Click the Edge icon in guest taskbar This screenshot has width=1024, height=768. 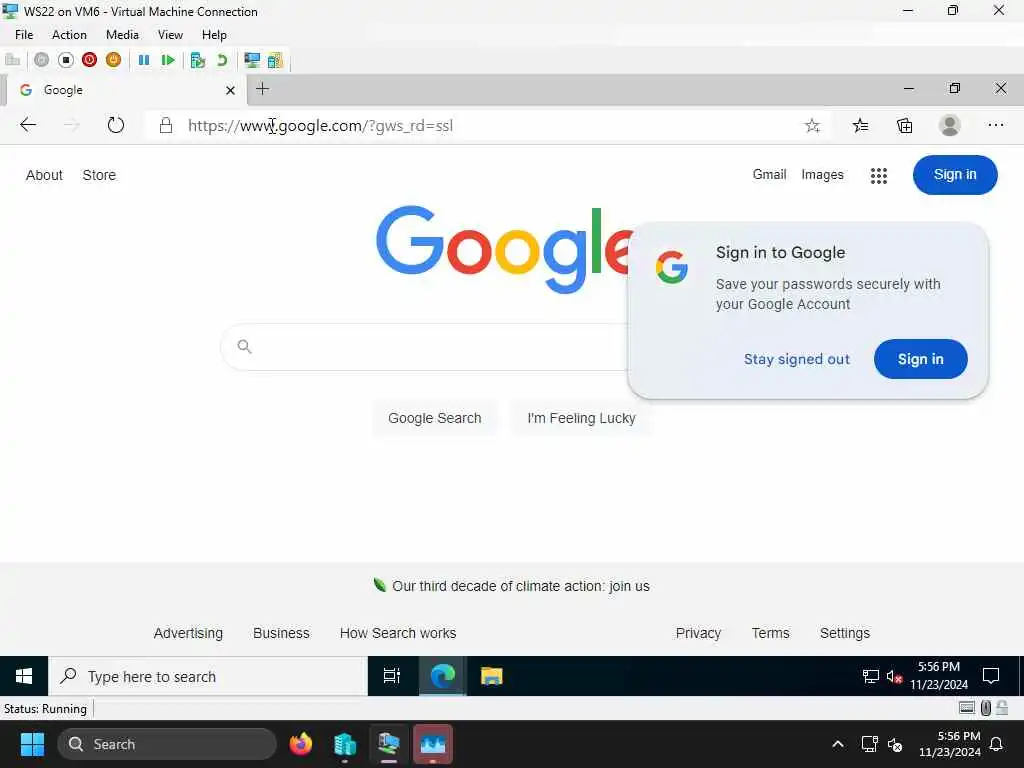point(442,676)
